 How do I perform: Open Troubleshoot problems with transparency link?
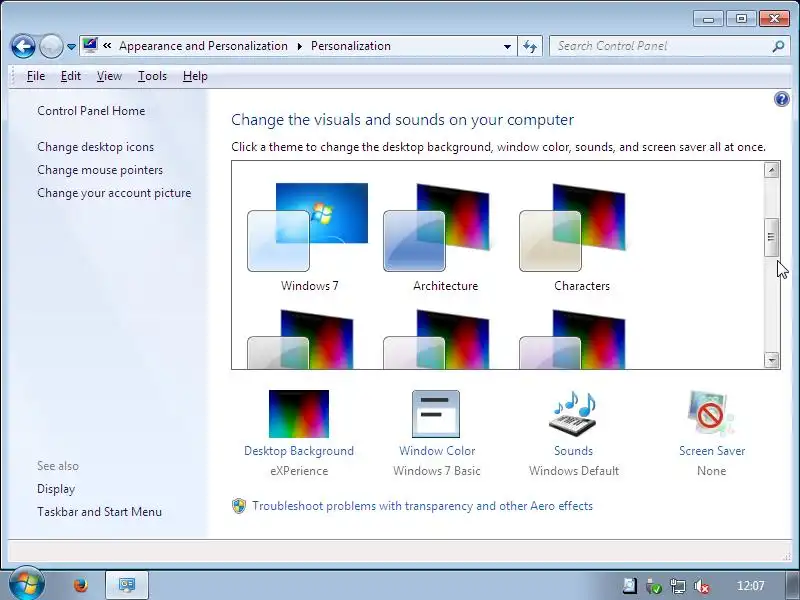422,506
